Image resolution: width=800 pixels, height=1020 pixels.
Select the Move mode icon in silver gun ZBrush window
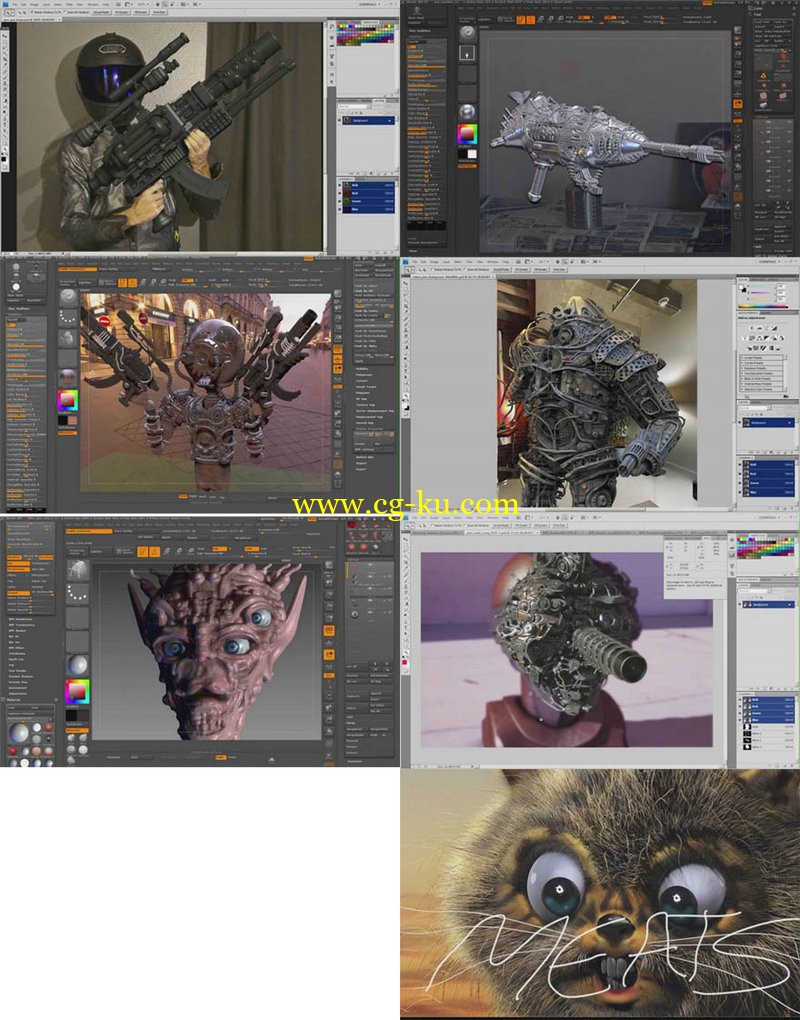click(540, 19)
